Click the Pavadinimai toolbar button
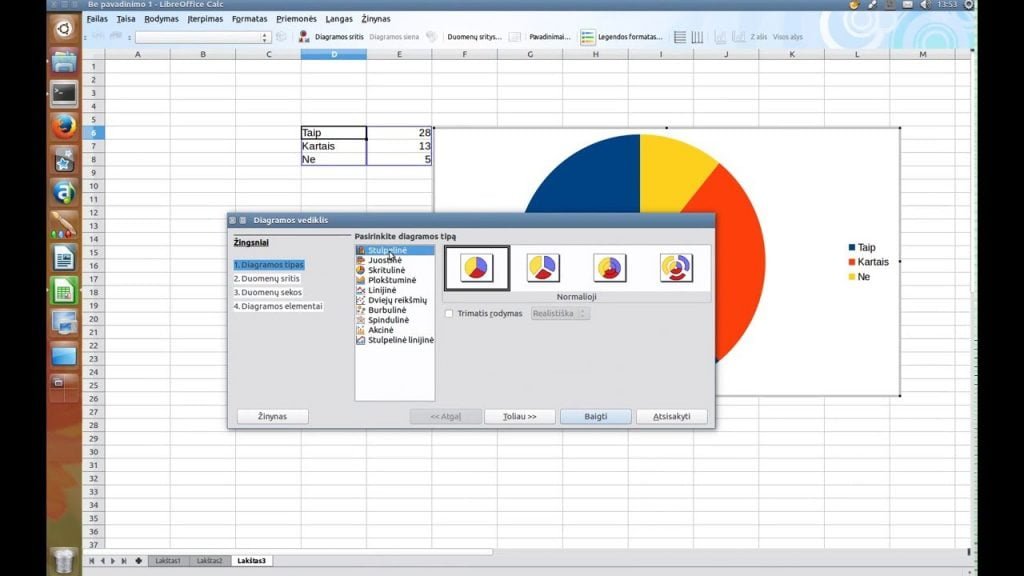This screenshot has height=576, width=1024. [549, 37]
